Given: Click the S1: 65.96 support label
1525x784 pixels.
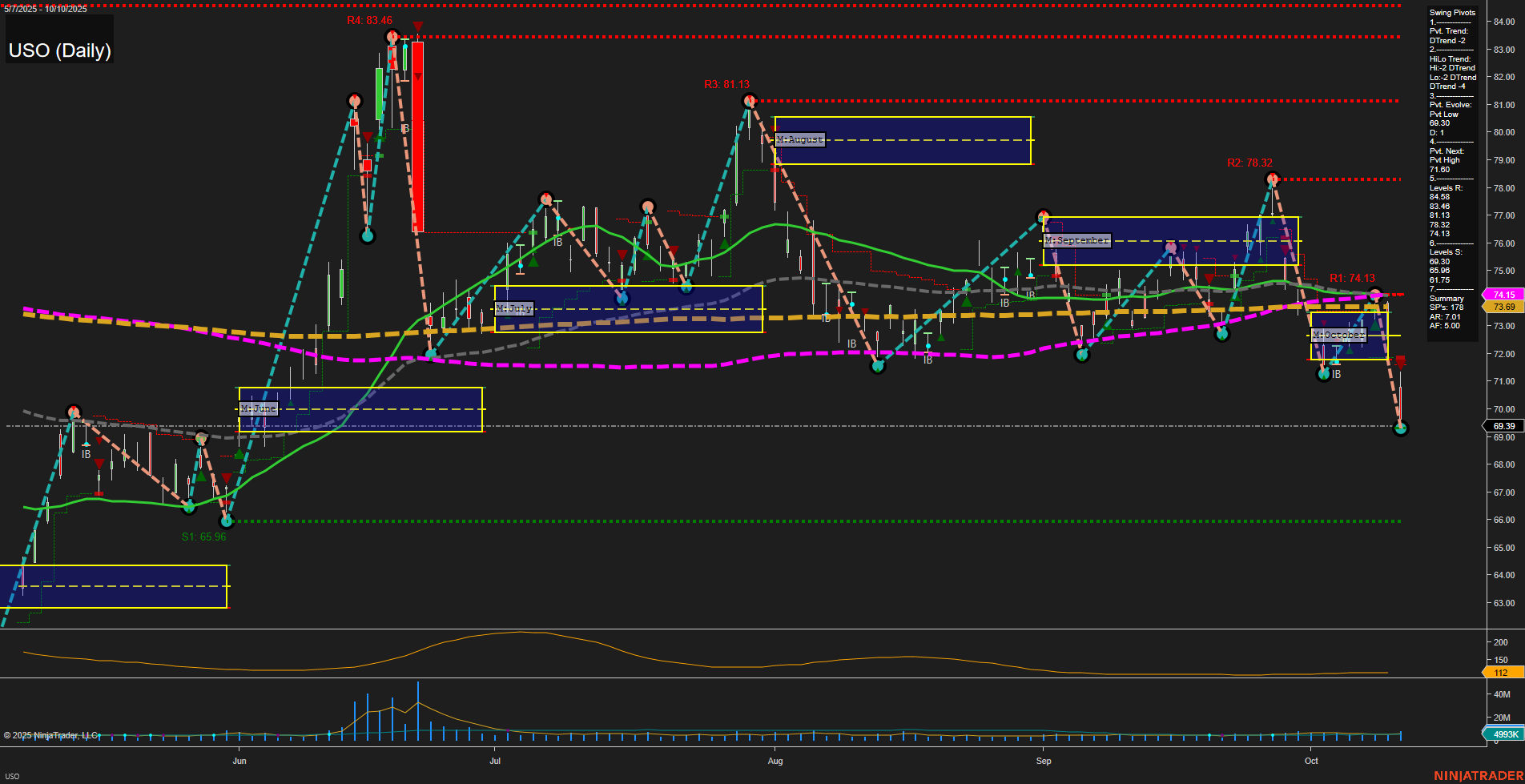Looking at the screenshot, I should (203, 537).
